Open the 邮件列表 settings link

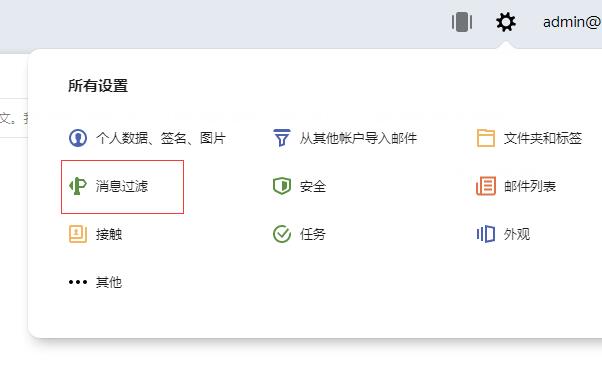coord(530,186)
